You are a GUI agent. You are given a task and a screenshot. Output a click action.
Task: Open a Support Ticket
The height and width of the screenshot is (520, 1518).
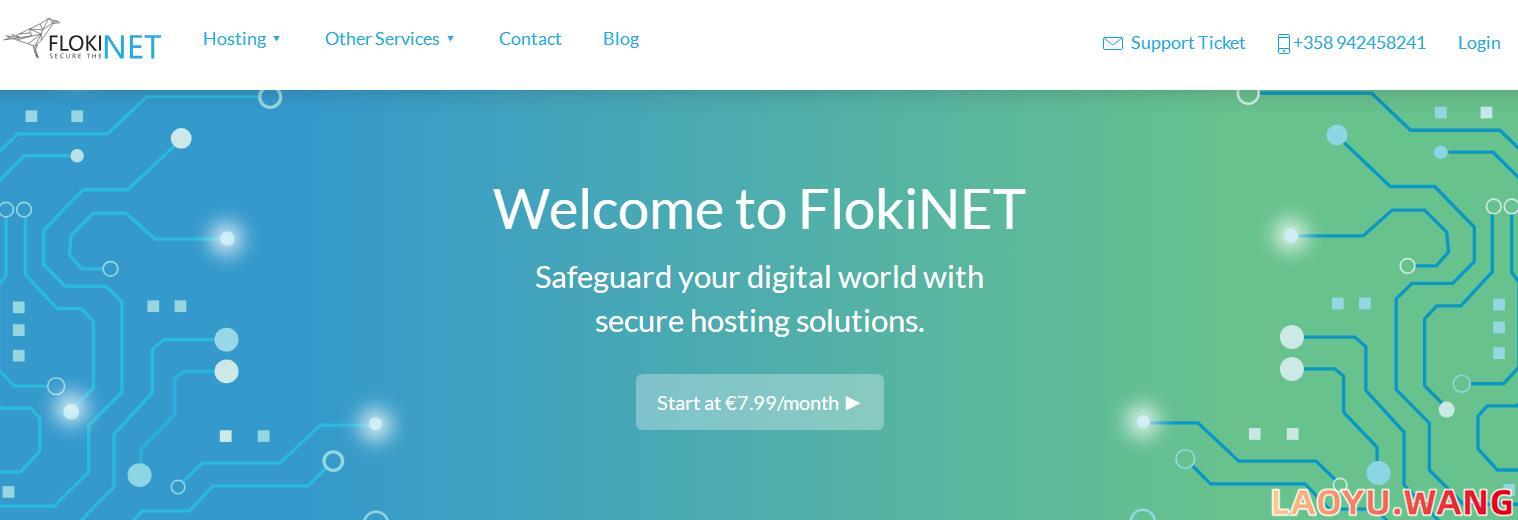pos(1187,43)
